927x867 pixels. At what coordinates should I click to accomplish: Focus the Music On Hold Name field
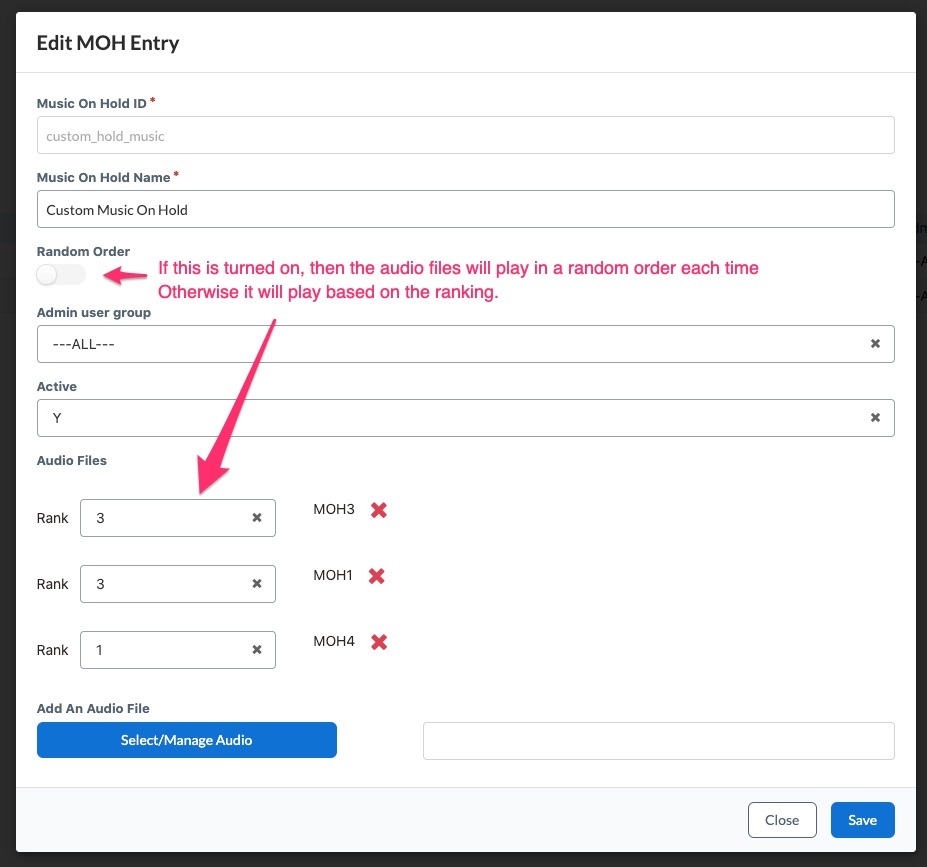(465, 209)
